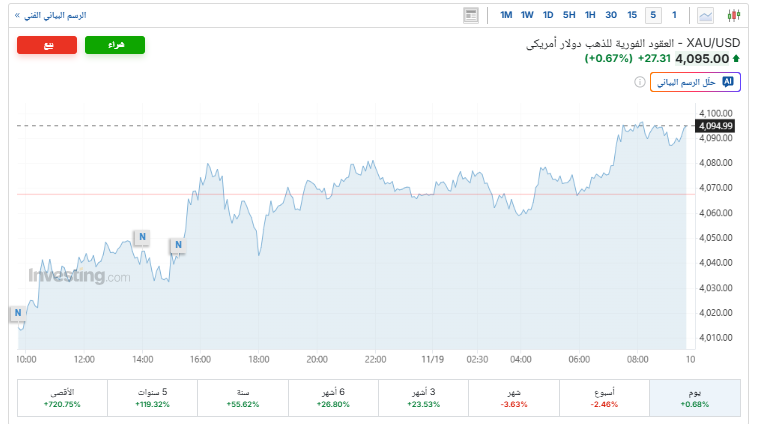Select the 1-minute chart interval

(x=674, y=15)
